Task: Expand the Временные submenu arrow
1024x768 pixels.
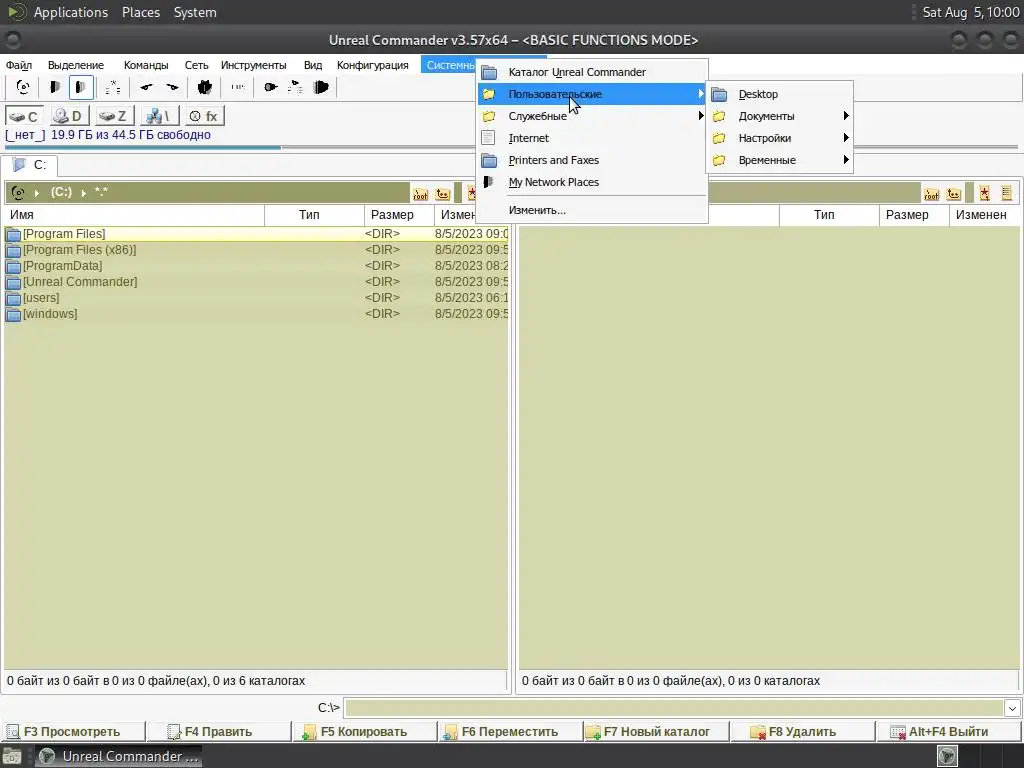Action: (846, 160)
